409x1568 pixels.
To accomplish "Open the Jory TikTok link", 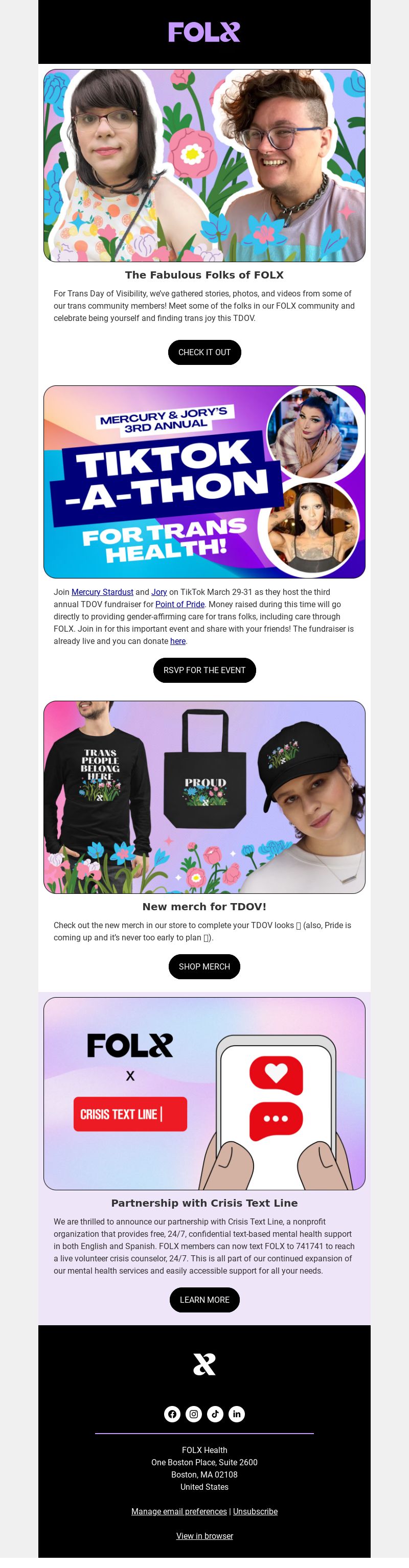I will [159, 592].
